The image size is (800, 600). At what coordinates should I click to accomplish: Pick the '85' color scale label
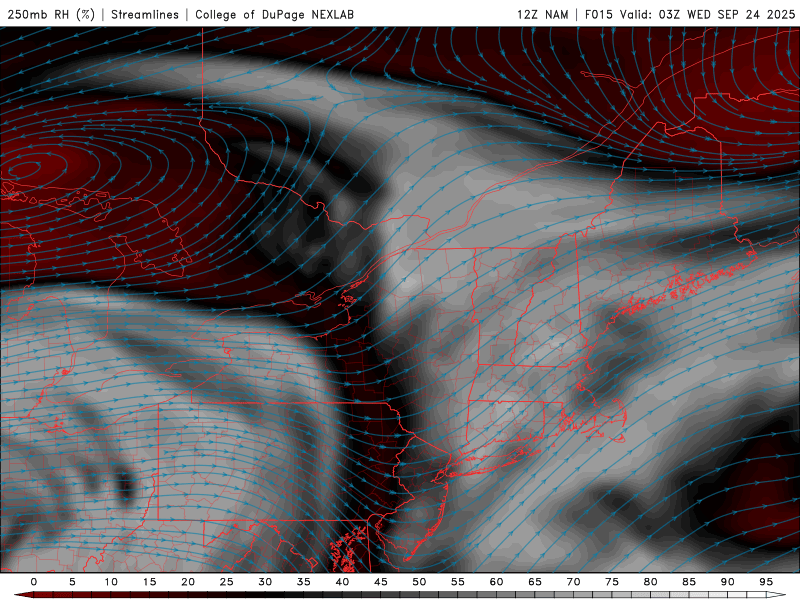[x=689, y=582]
